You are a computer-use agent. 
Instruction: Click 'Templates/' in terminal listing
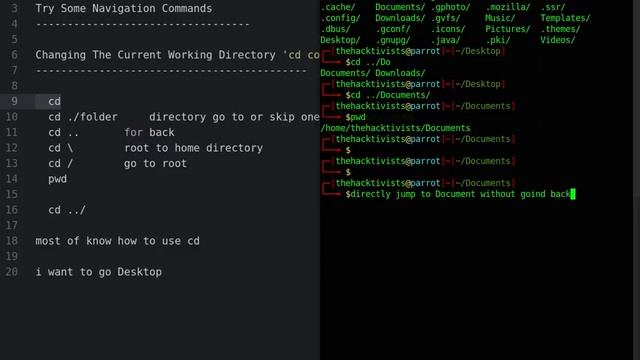pyautogui.click(x=565, y=18)
